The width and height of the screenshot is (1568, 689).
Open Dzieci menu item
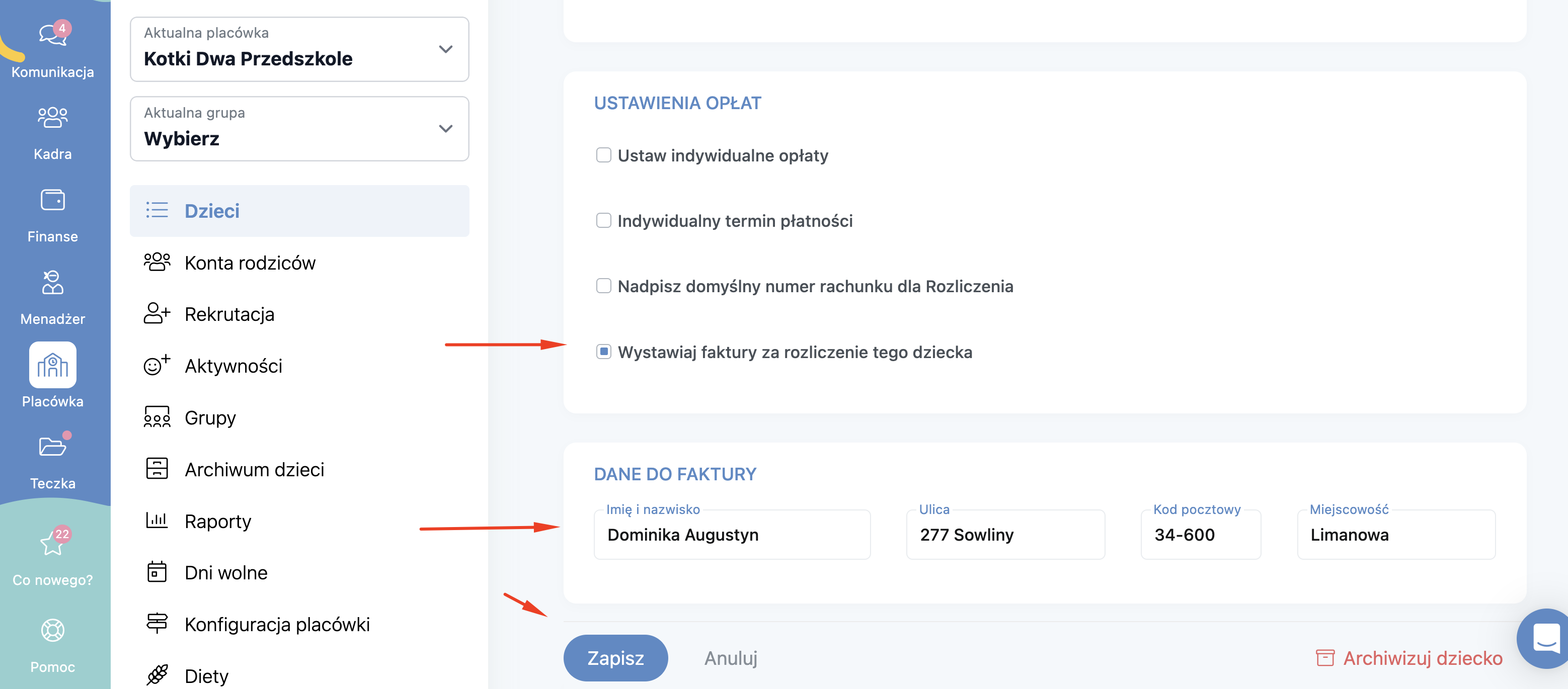click(299, 211)
